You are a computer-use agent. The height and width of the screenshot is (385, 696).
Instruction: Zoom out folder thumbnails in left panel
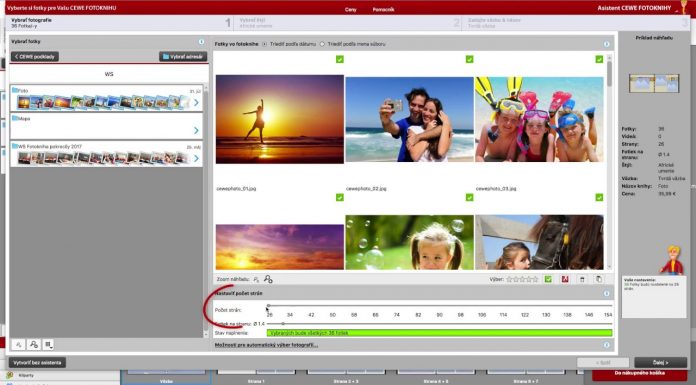[19, 344]
